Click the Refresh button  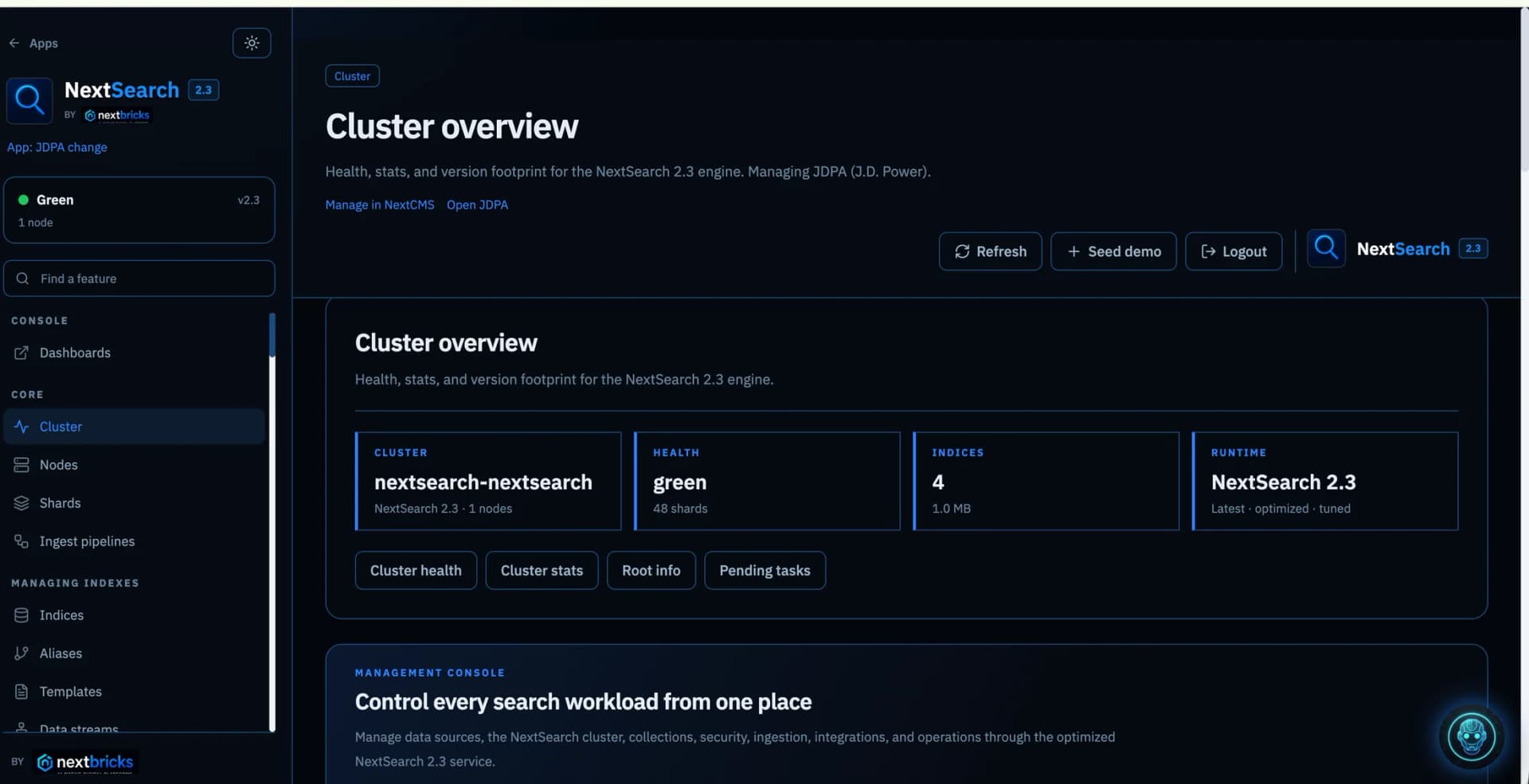[990, 252]
